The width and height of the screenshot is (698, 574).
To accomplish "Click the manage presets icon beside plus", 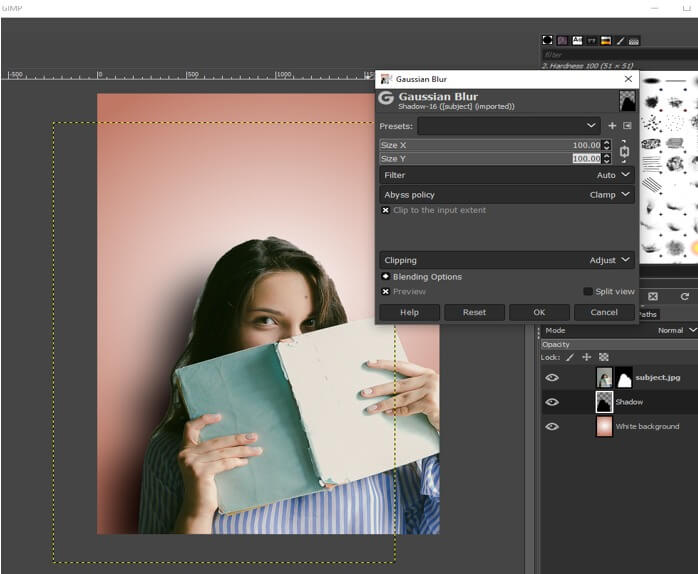I will (627, 126).
